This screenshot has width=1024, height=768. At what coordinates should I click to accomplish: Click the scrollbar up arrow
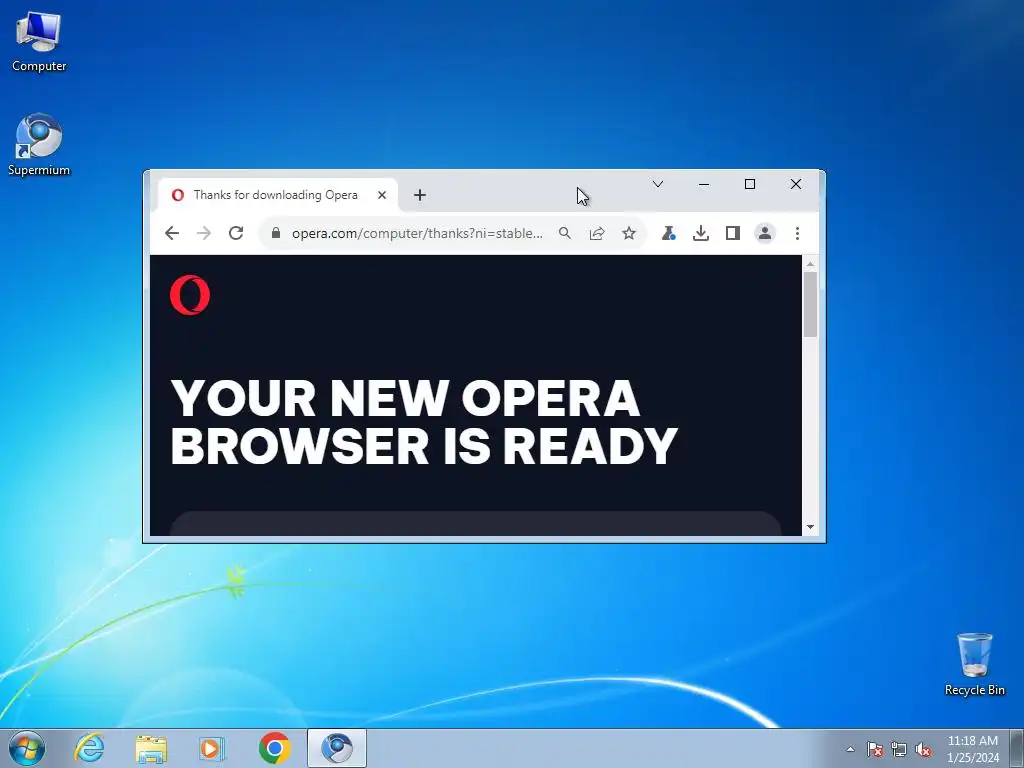point(810,264)
